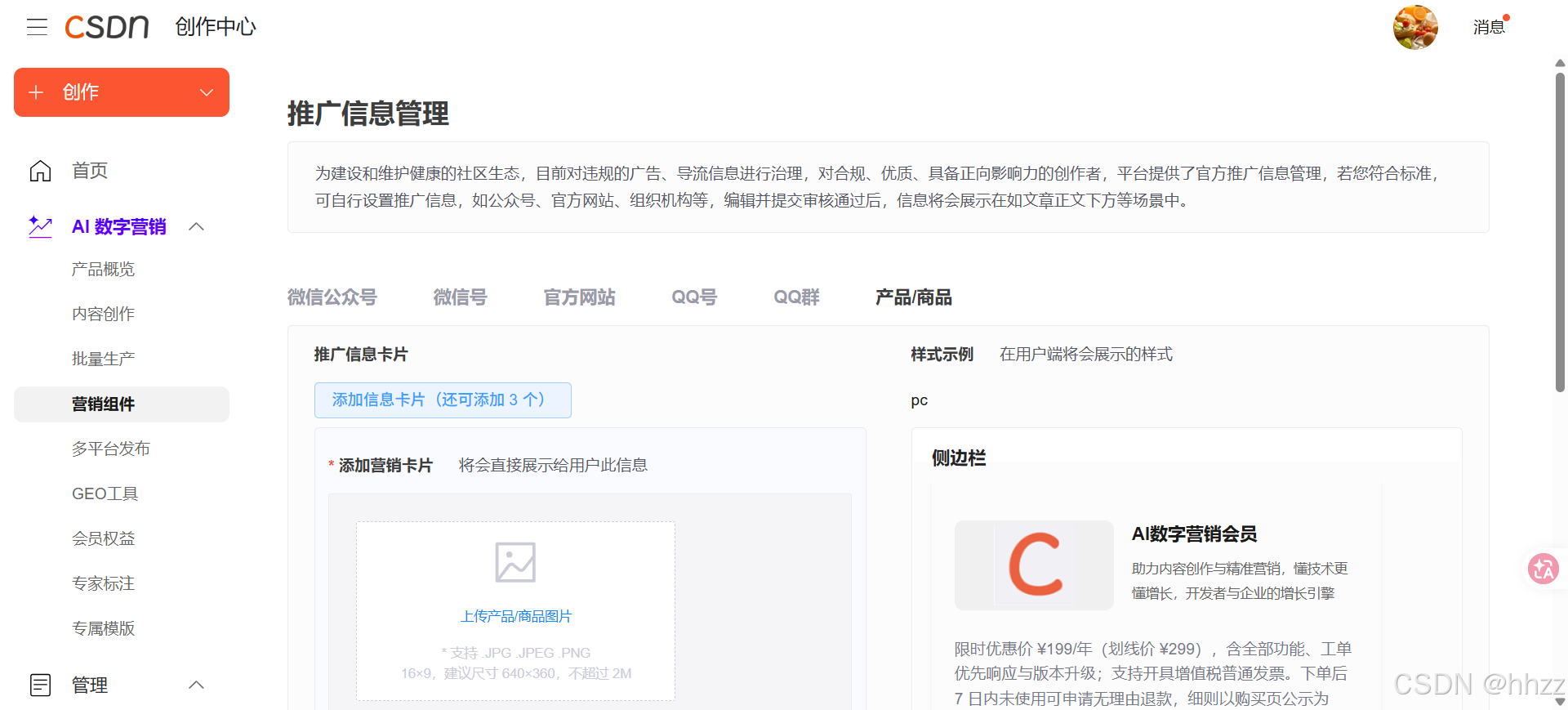Click the AI 数字营销 chart icon
Screen dimensions: 1568x710
[40, 226]
